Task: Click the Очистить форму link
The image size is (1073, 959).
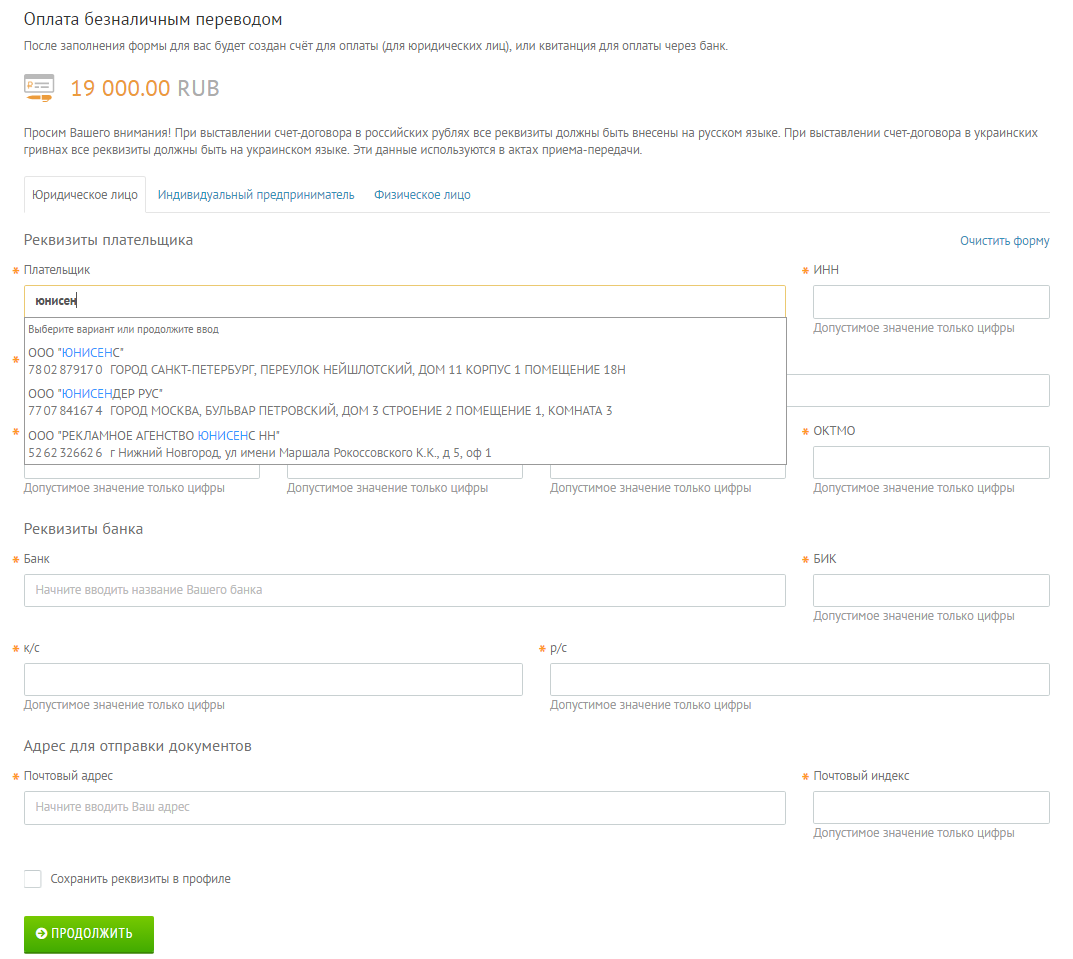Action: 1004,241
